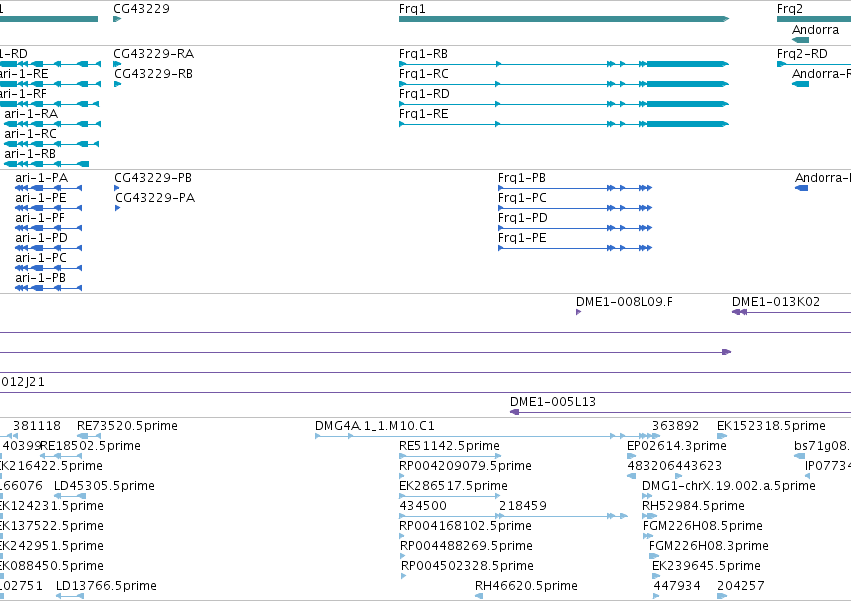The width and height of the screenshot is (851, 601).
Task: Click the Frq2-RD transcript label
Action: pos(802,54)
